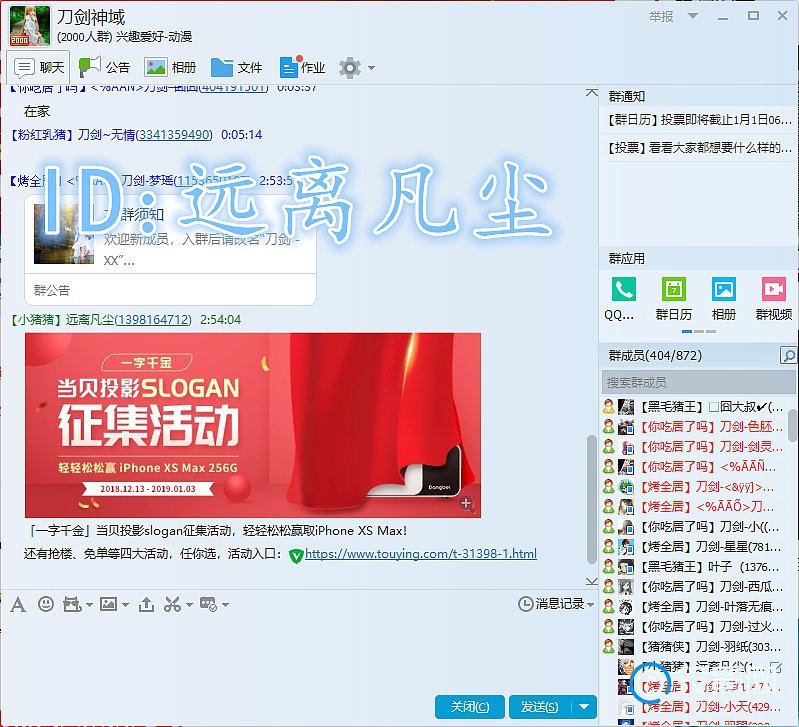Click the red SLOGAN banner image
The height and width of the screenshot is (727, 799).
point(252,425)
